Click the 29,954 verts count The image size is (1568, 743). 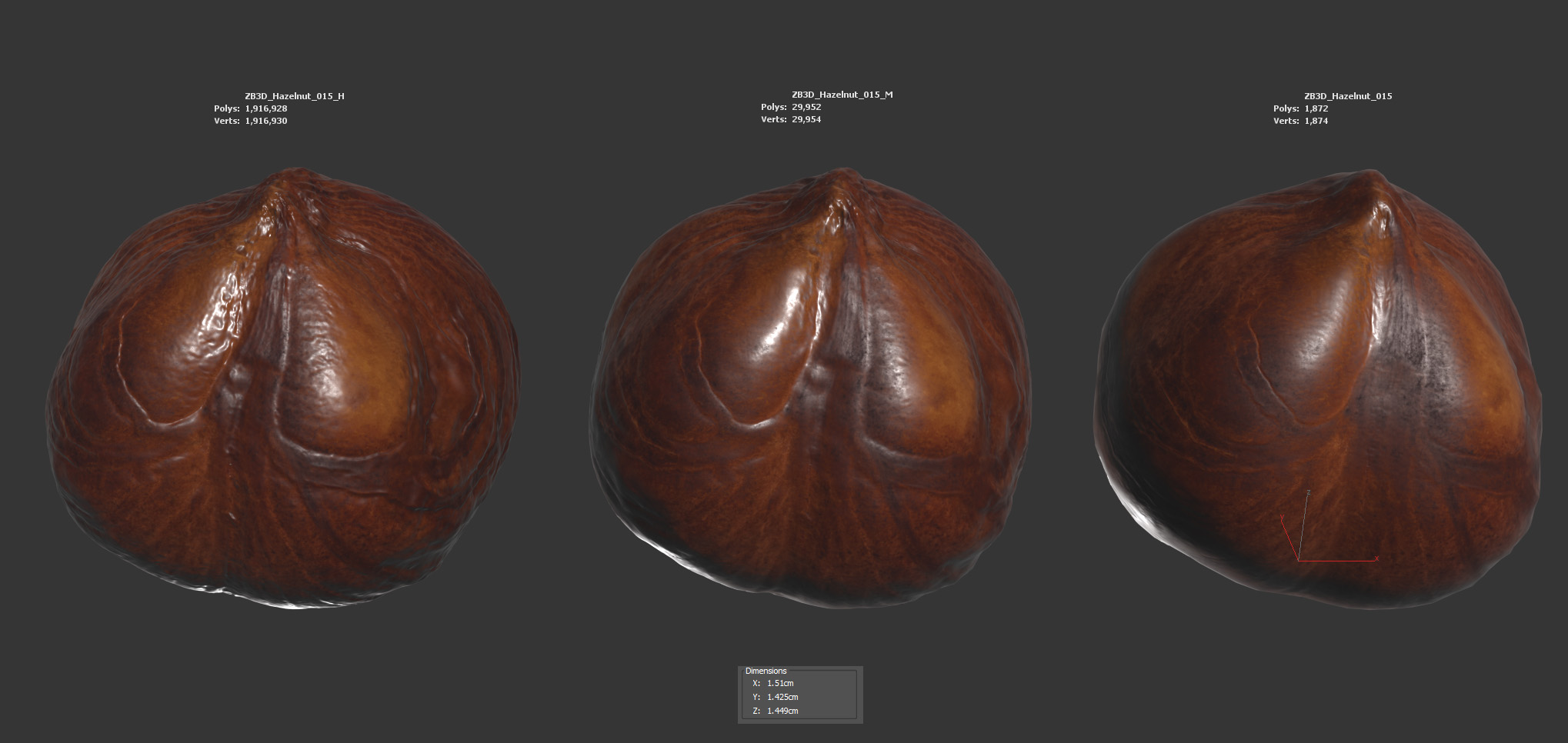click(x=806, y=119)
